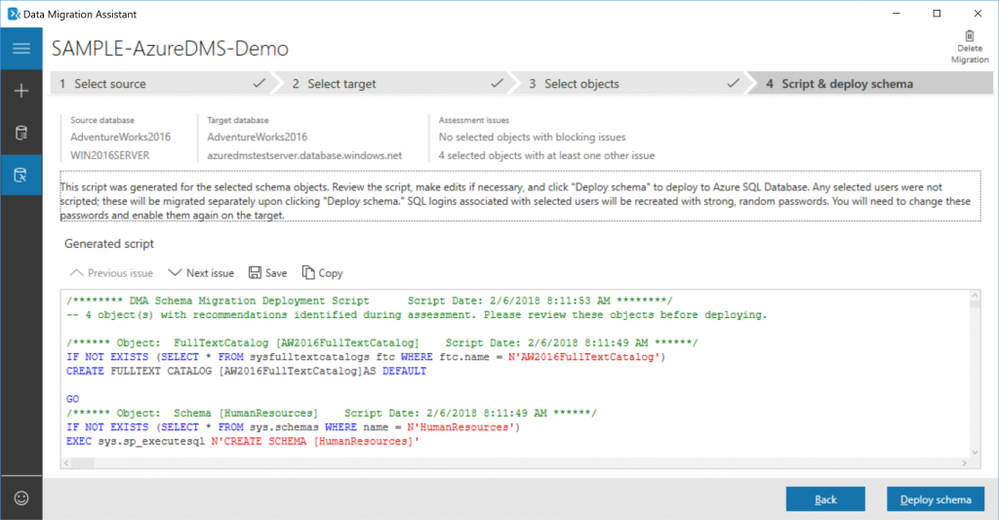Click horizontal scrollbar right arrow
This screenshot has height=520, width=999.
point(965,463)
